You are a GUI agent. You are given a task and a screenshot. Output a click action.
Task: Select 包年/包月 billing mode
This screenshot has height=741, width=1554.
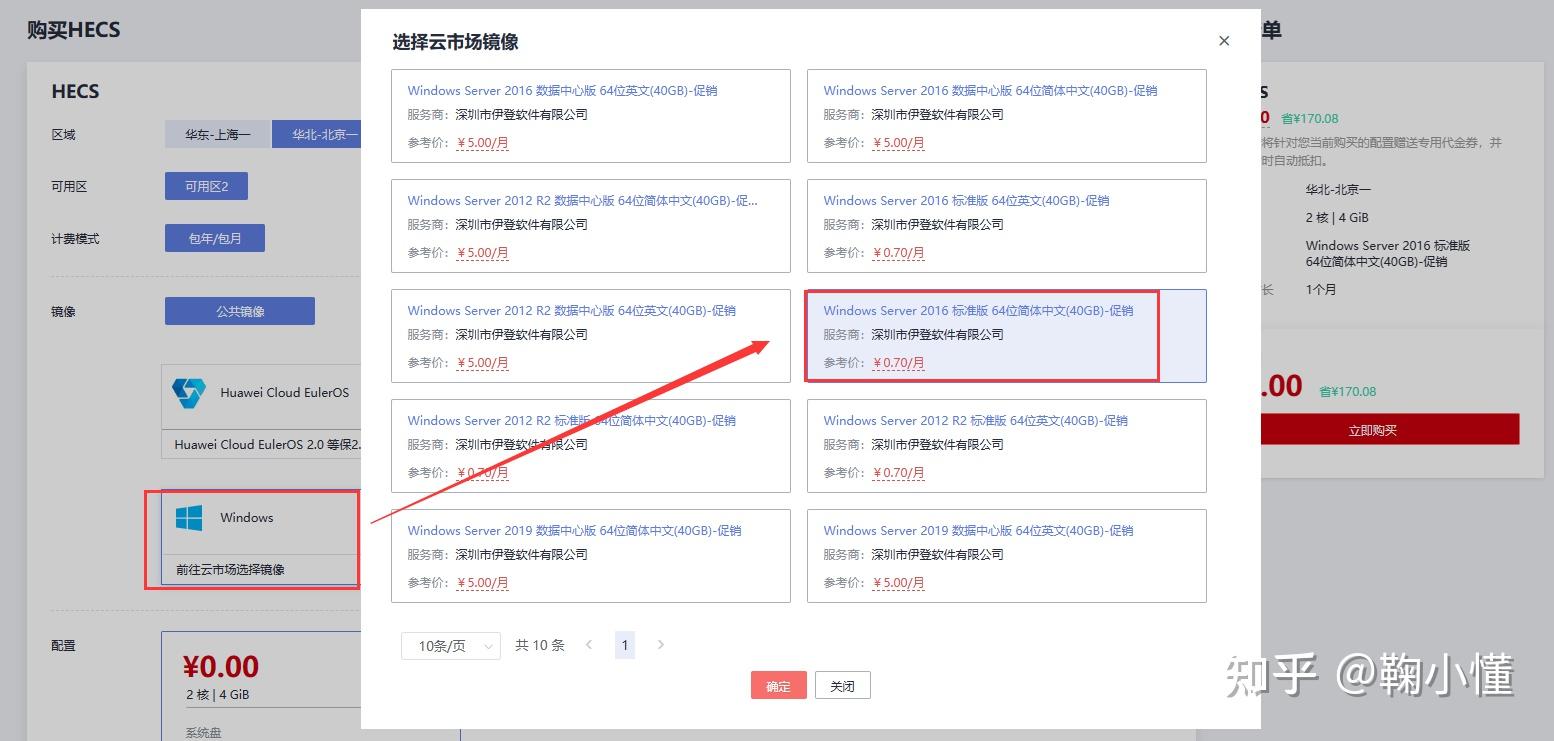215,238
